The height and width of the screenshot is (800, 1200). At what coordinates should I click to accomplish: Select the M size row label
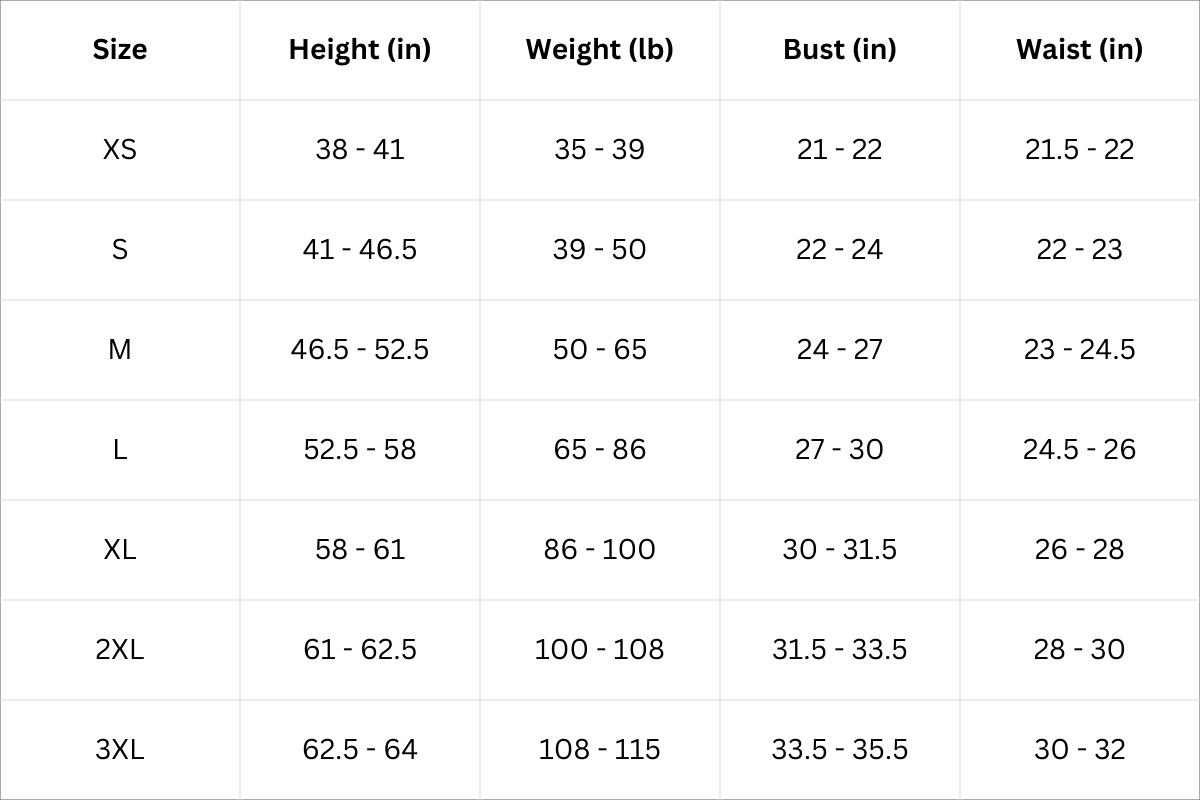(120, 349)
